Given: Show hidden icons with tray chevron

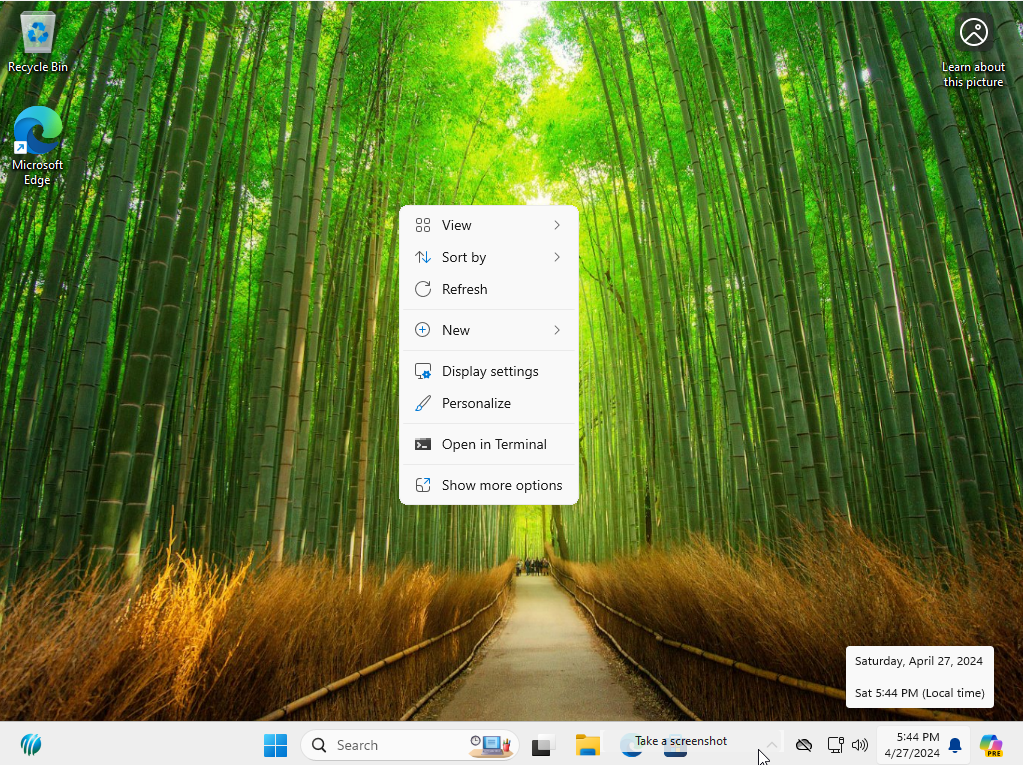Looking at the screenshot, I should click(x=772, y=745).
